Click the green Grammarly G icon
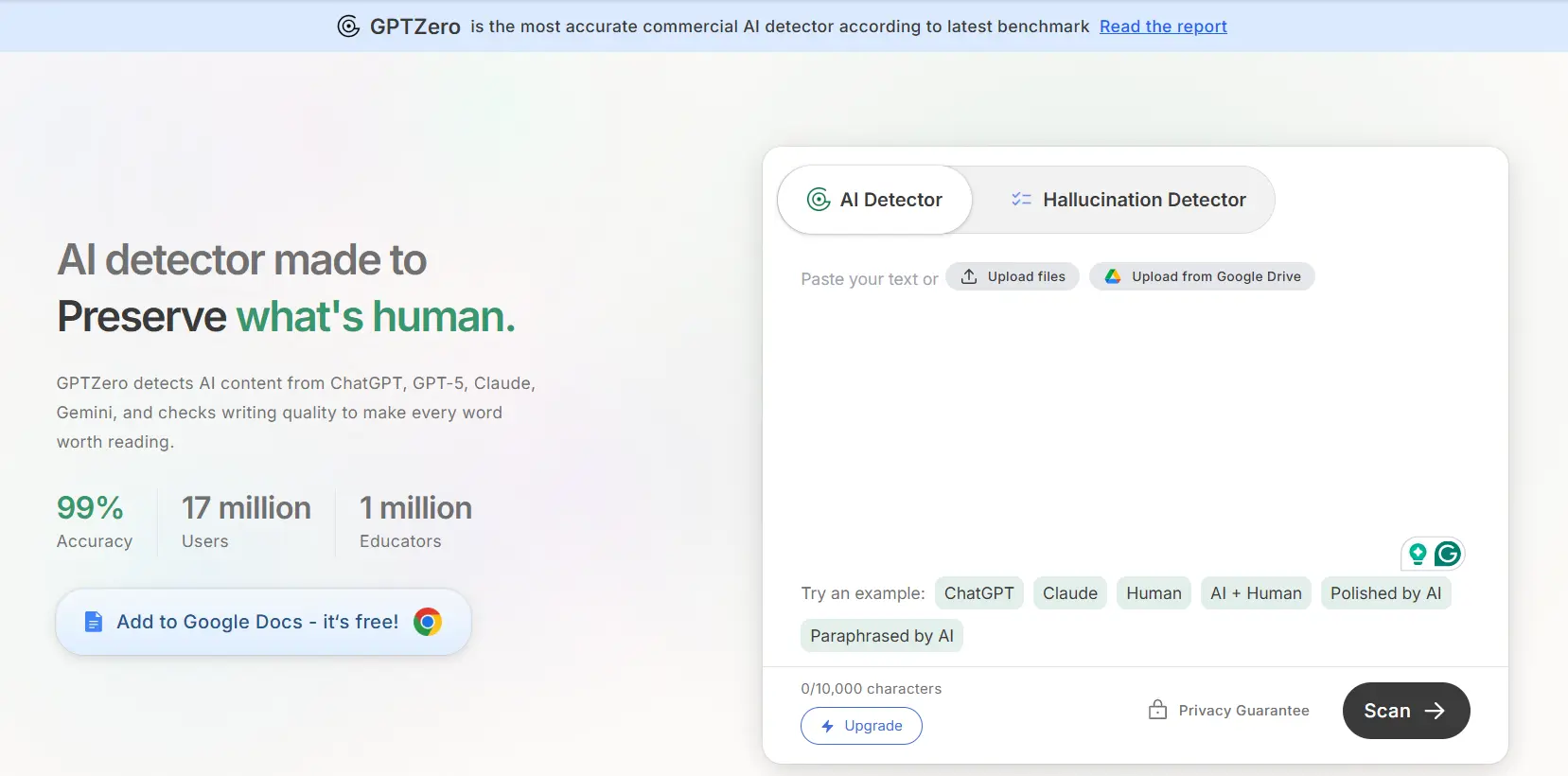1568x776 pixels. 1448,554
